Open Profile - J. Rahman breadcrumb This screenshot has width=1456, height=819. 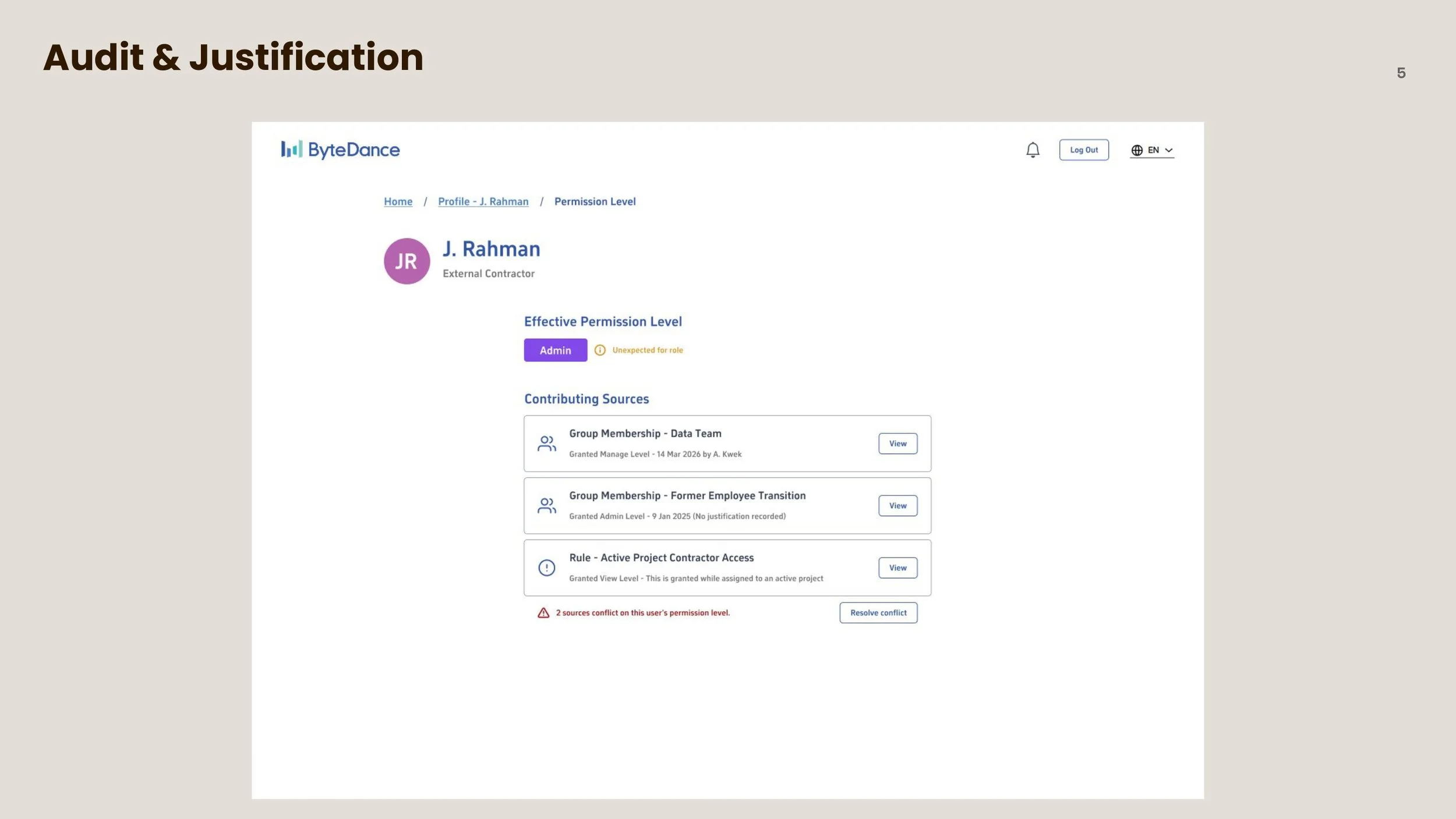click(x=483, y=201)
